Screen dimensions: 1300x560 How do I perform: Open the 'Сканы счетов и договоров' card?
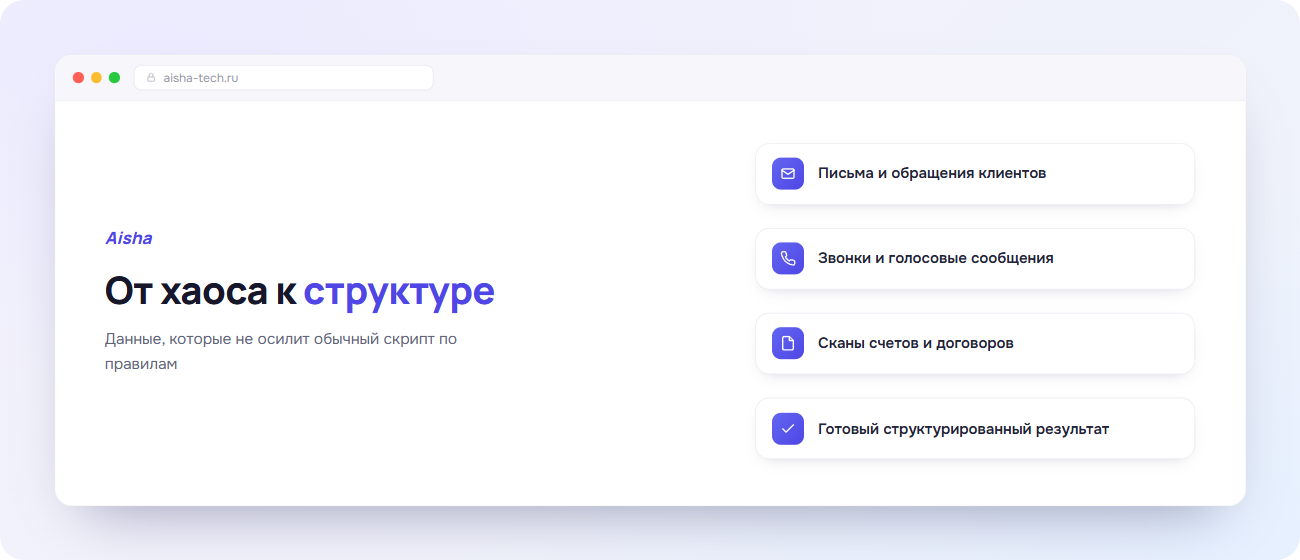click(975, 344)
